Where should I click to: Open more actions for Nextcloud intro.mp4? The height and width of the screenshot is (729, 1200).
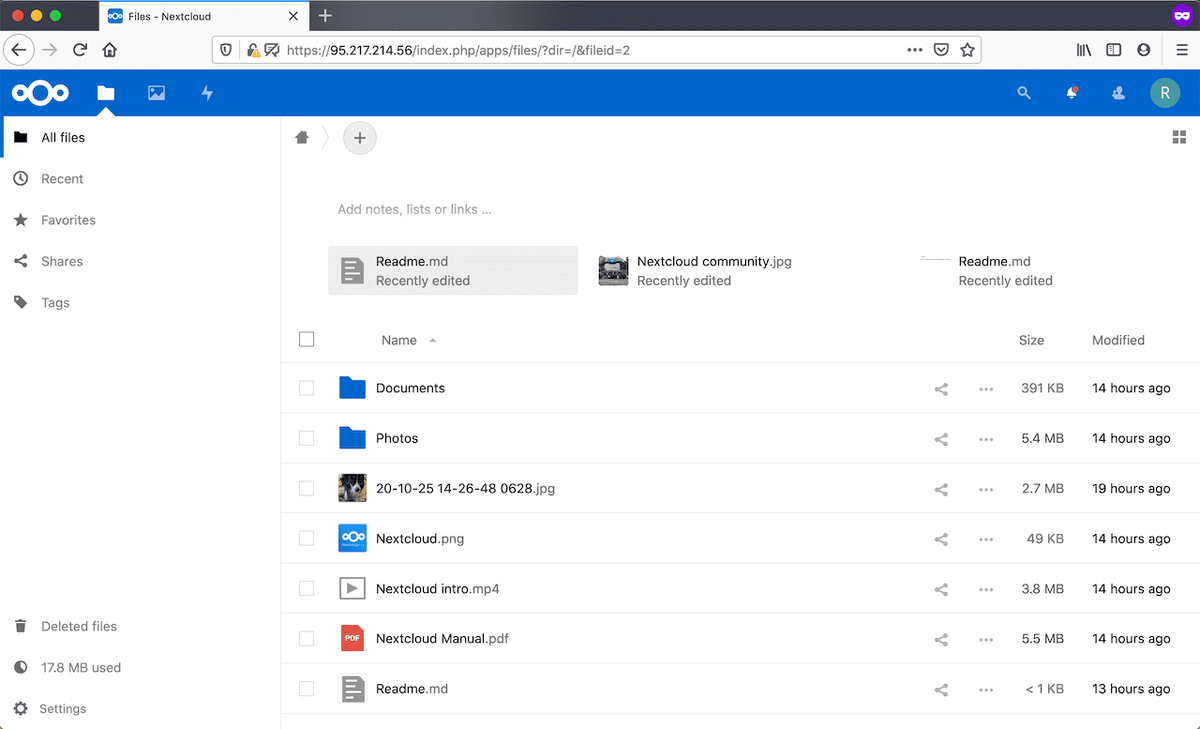tap(986, 589)
